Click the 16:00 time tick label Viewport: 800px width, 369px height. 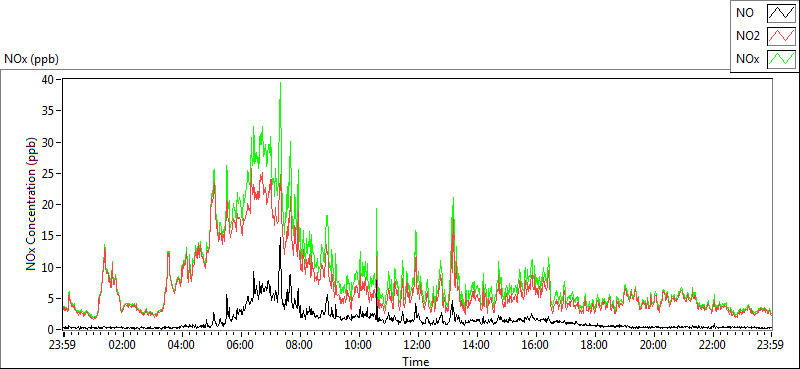tap(536, 345)
